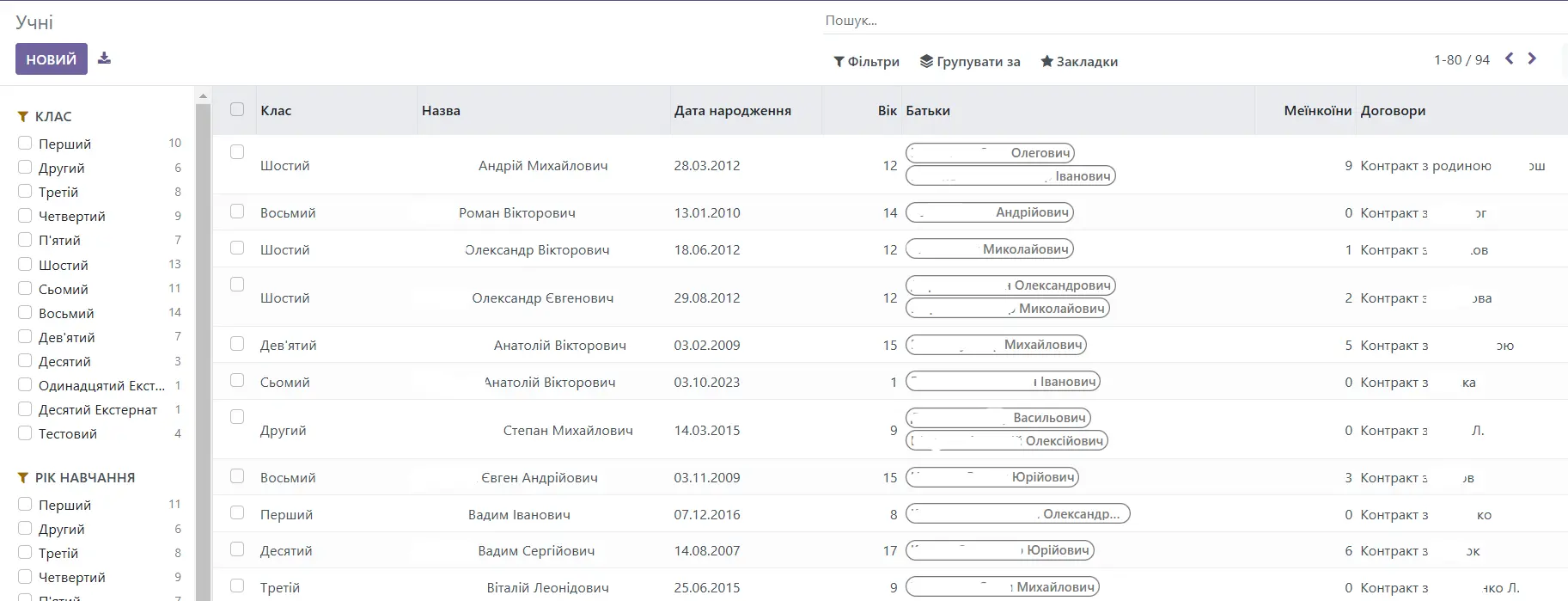Select row checkbox for Степан Михайлович
Image resolution: width=1568 pixels, height=601 pixels.
point(237,416)
